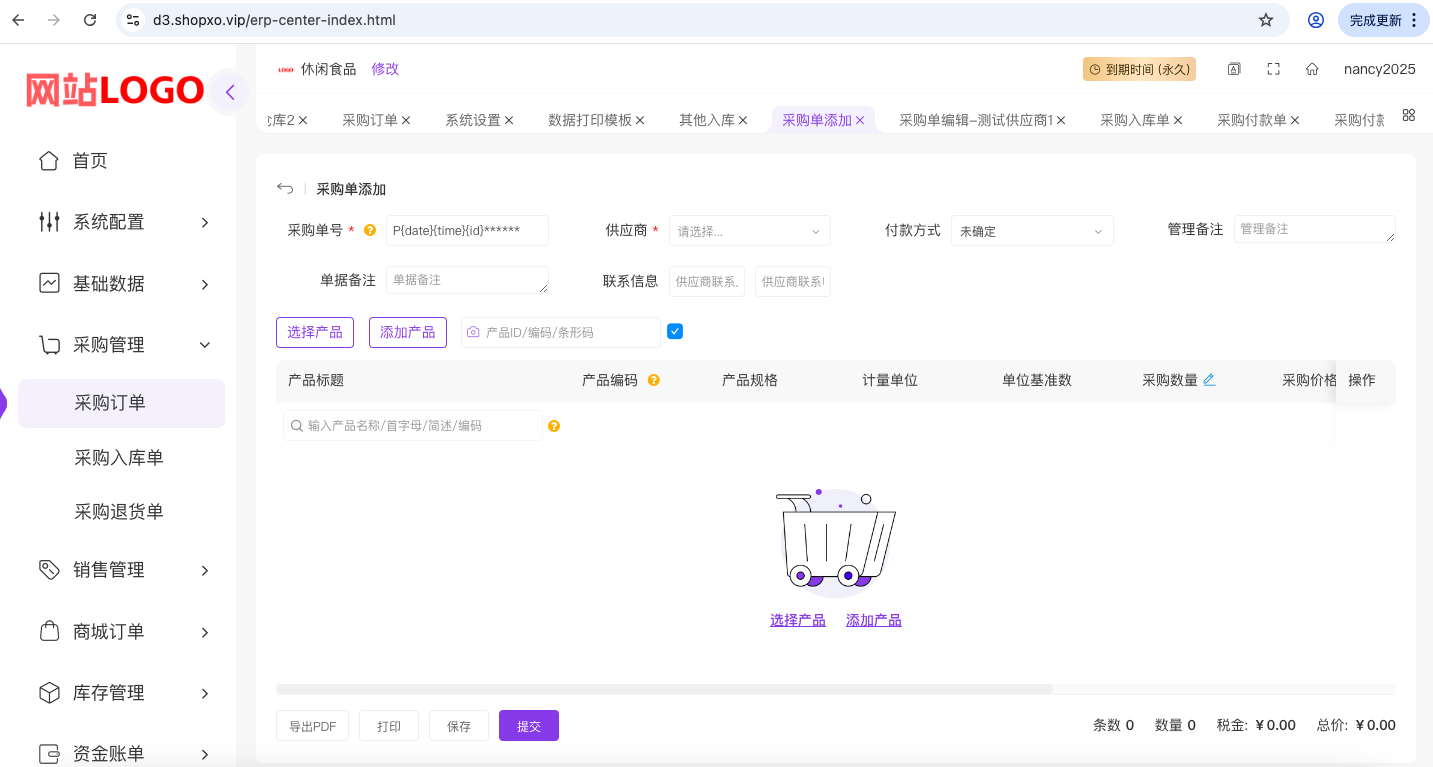The height and width of the screenshot is (767, 1433).
Task: Focus the 产品ID/编码/条形码 input
Action: [x=560, y=332]
